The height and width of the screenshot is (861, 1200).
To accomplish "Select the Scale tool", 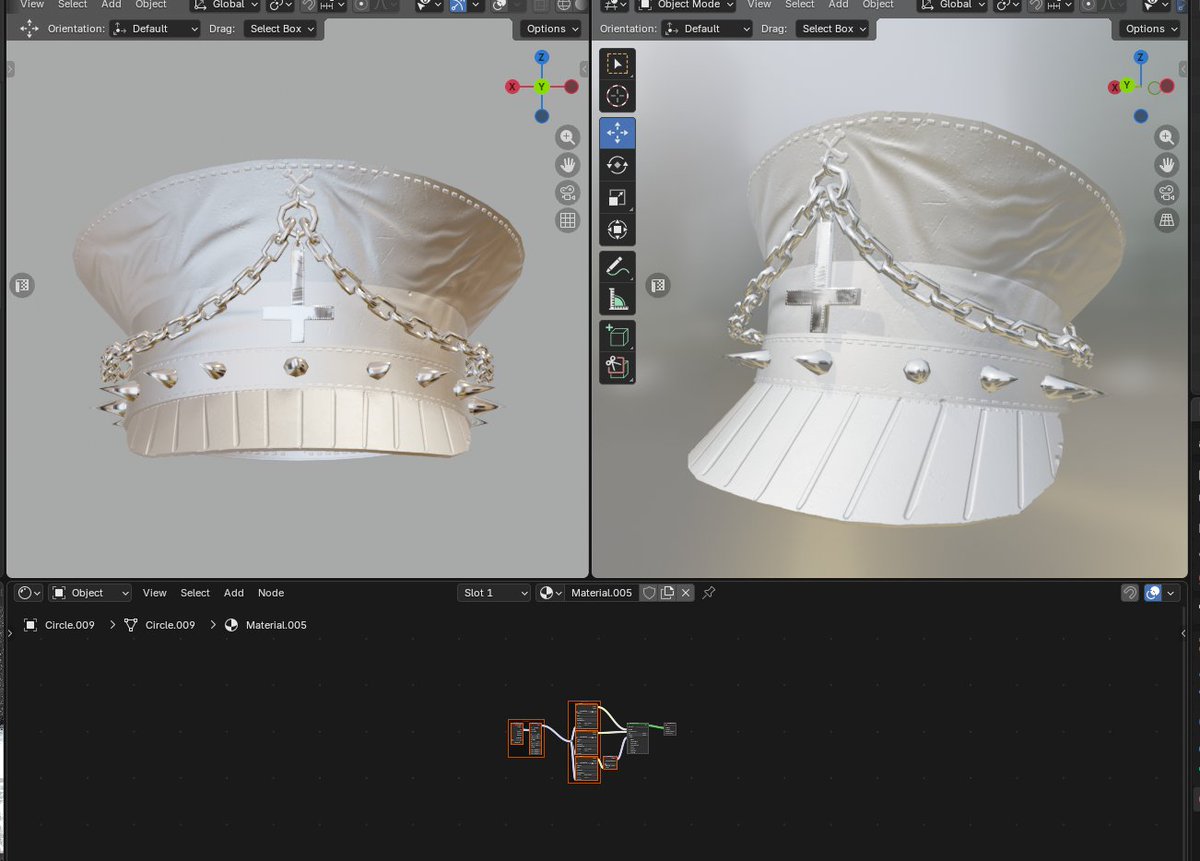I will point(617,198).
